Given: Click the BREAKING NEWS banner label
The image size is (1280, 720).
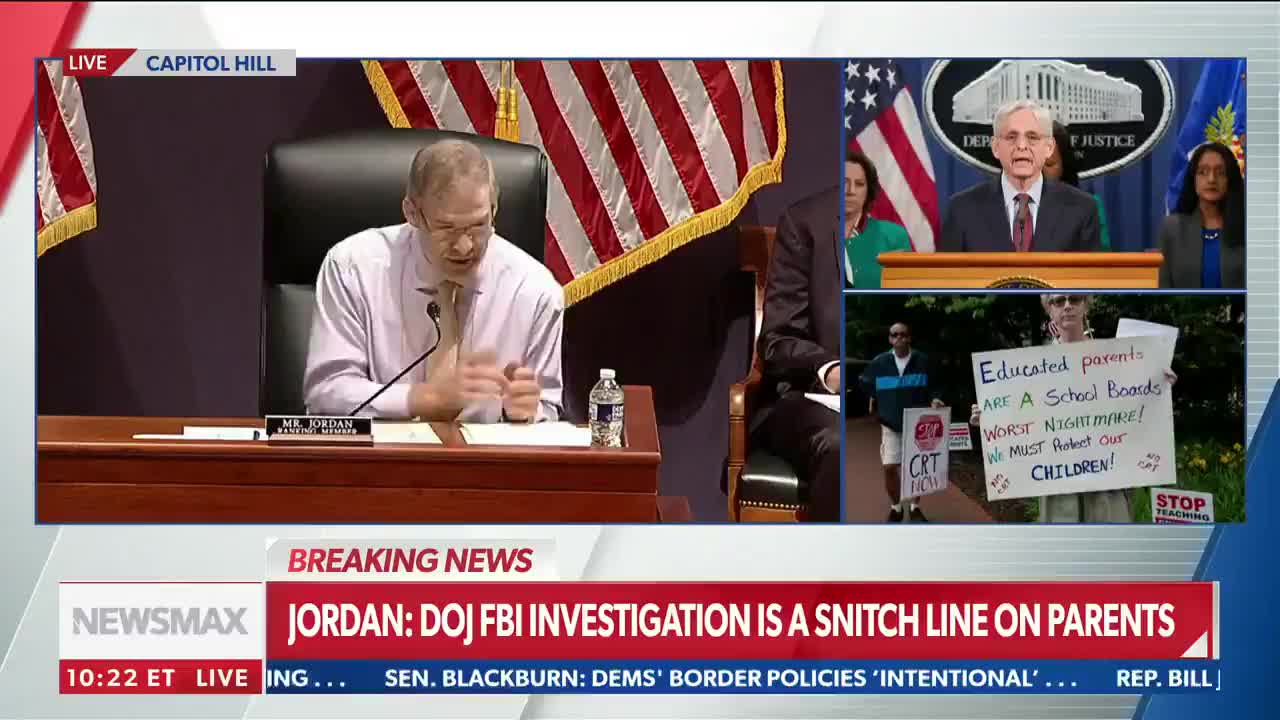Looking at the screenshot, I should [x=410, y=561].
